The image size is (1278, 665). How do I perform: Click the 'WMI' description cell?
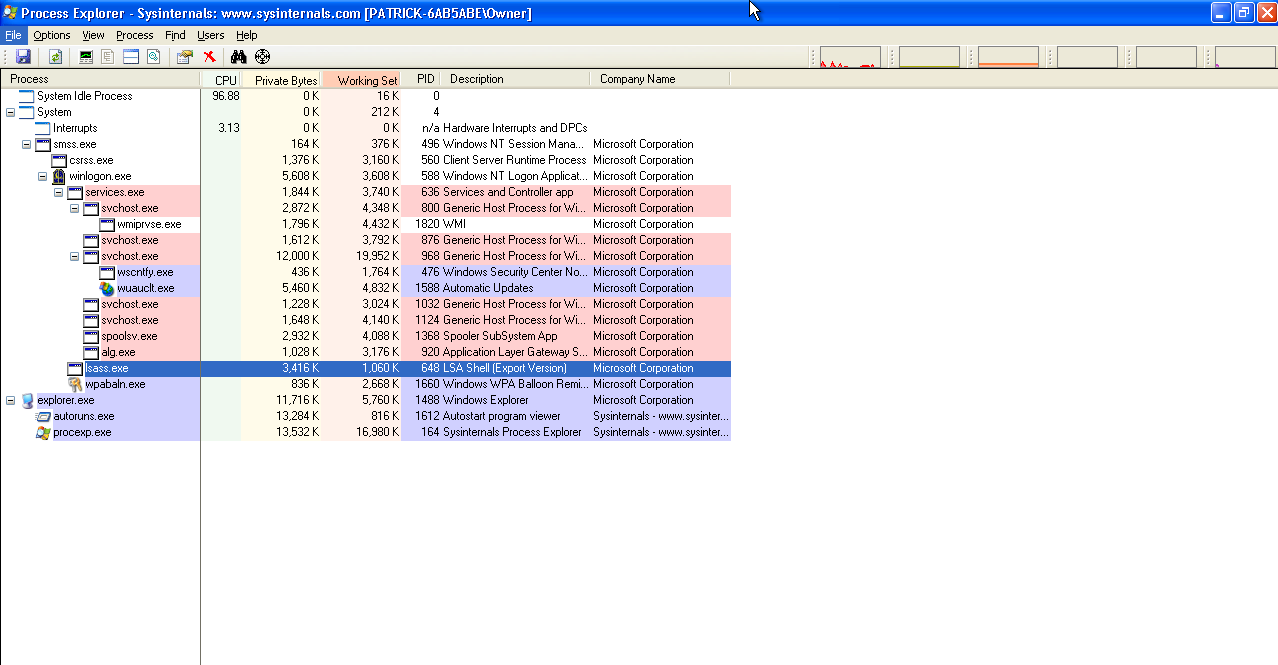454,224
